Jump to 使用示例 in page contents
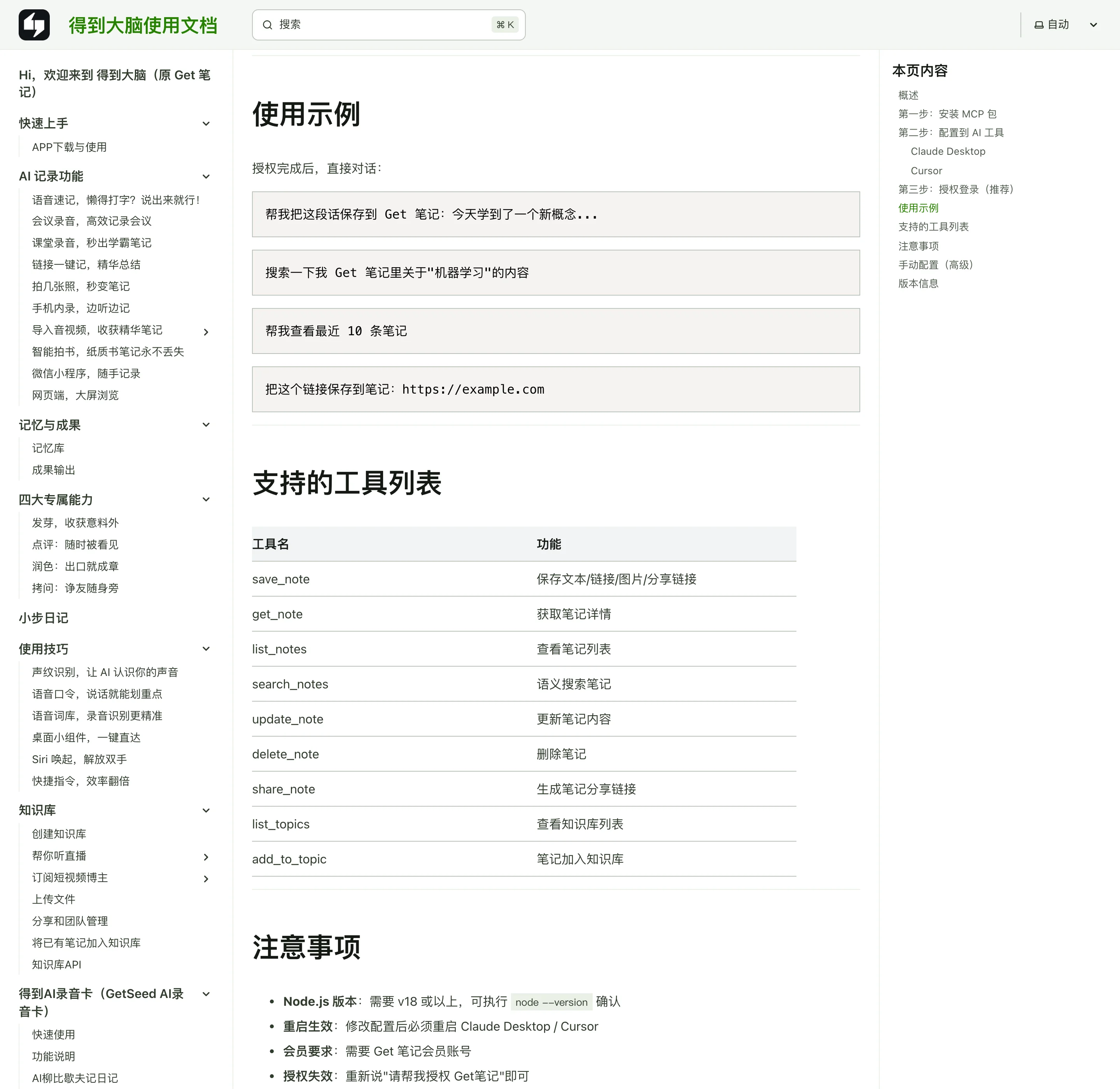Viewport: 1120px width, 1089px height. 918,208
